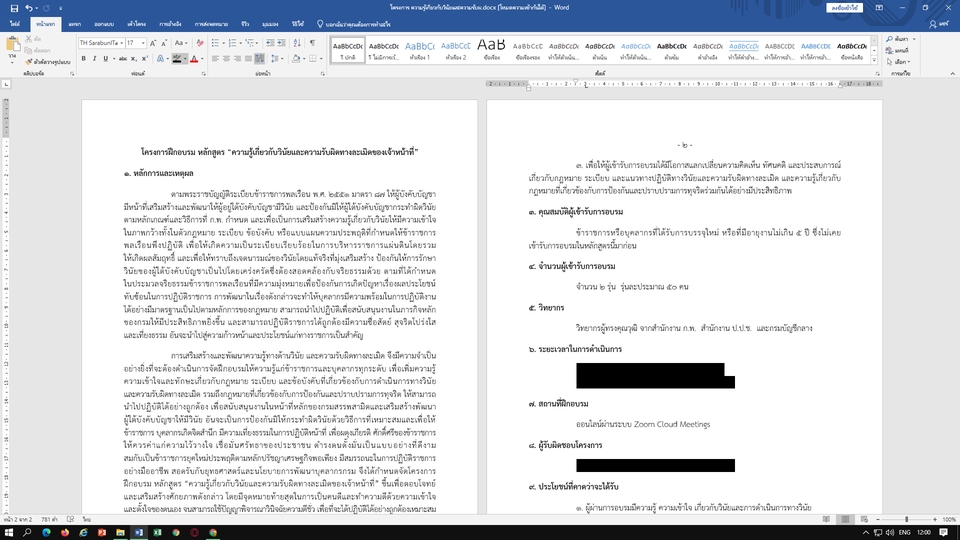Decrease font size with shrink font icon

coord(163,43)
